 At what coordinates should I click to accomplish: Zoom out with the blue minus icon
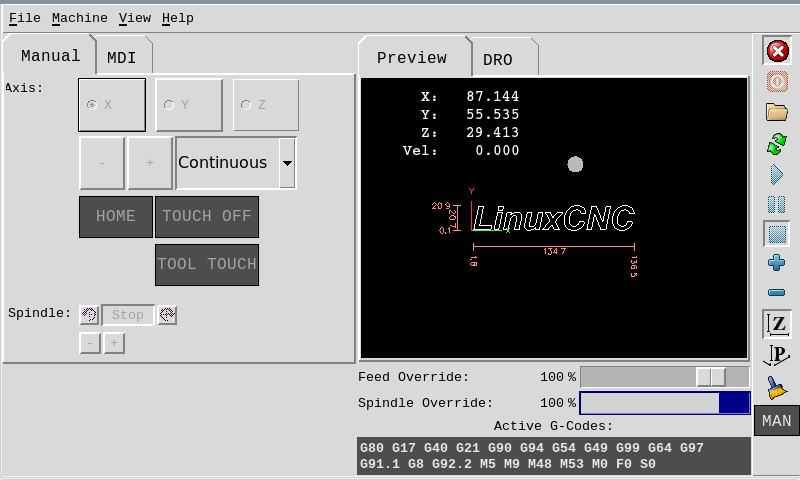(x=777, y=292)
